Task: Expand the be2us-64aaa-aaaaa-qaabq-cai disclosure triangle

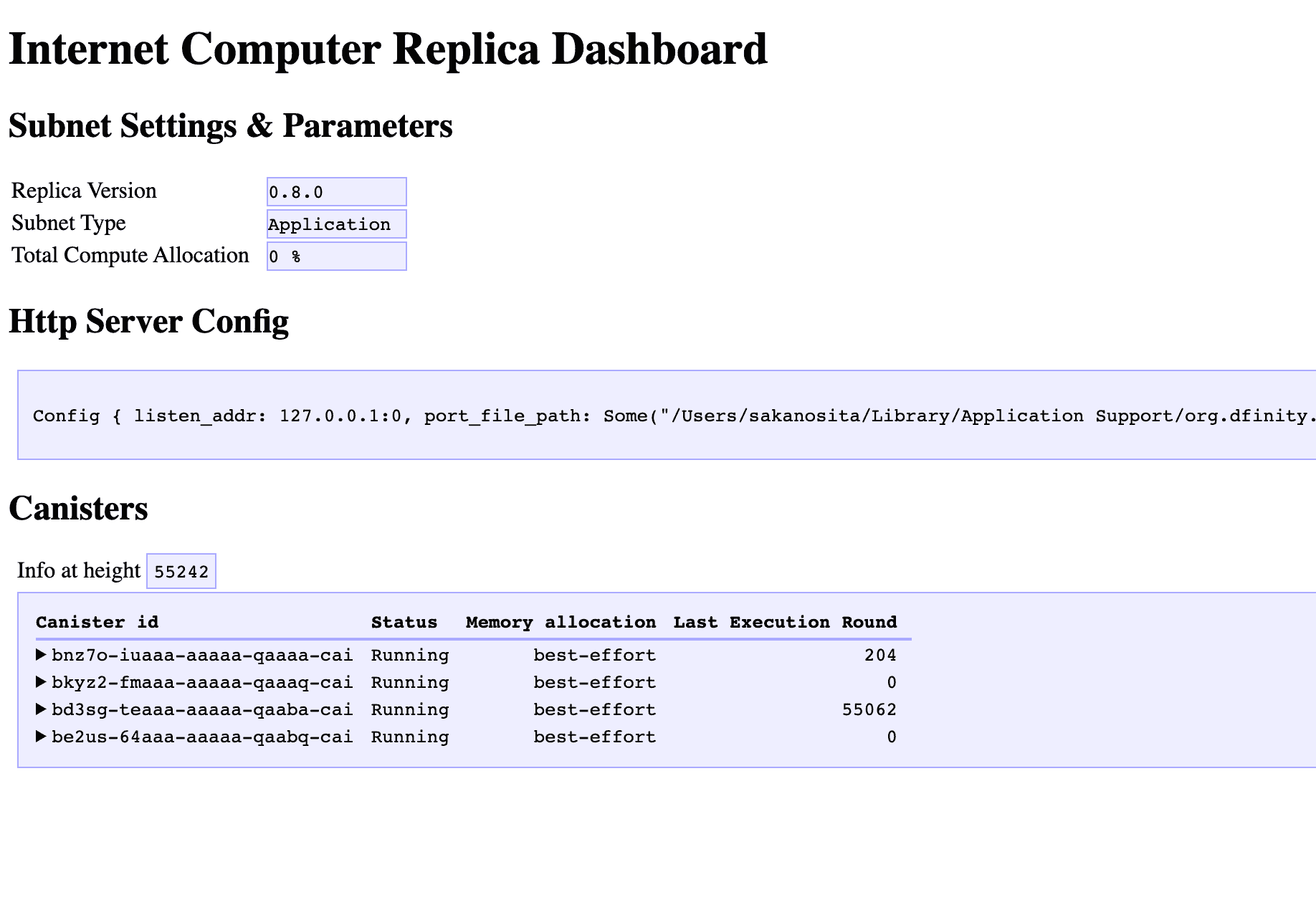Action: coord(42,737)
